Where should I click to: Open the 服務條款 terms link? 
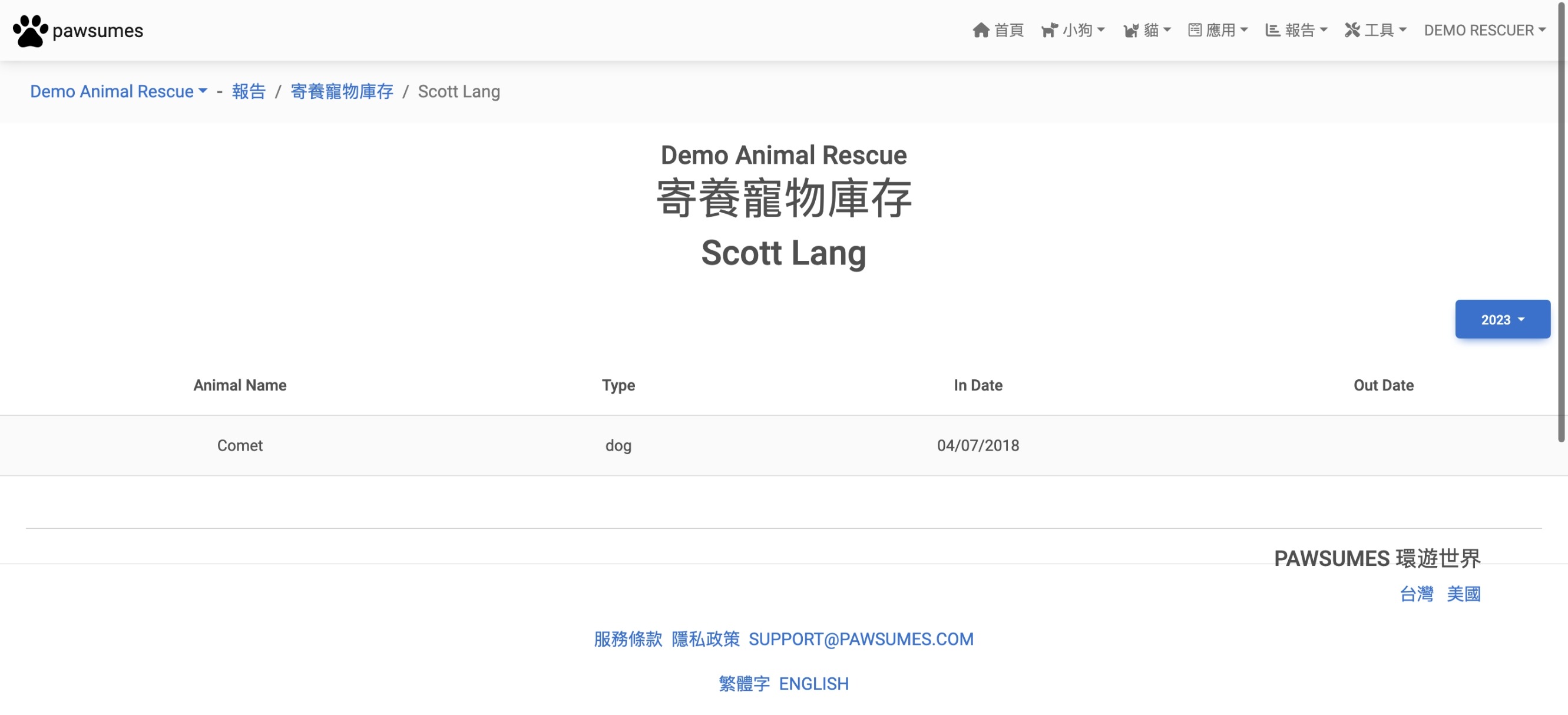click(627, 639)
